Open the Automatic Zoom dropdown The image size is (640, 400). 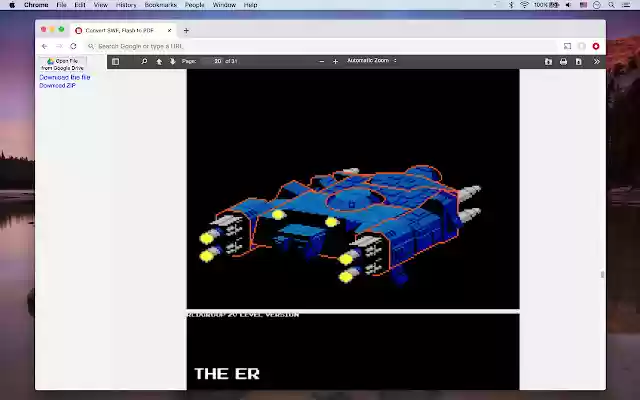[372, 60]
